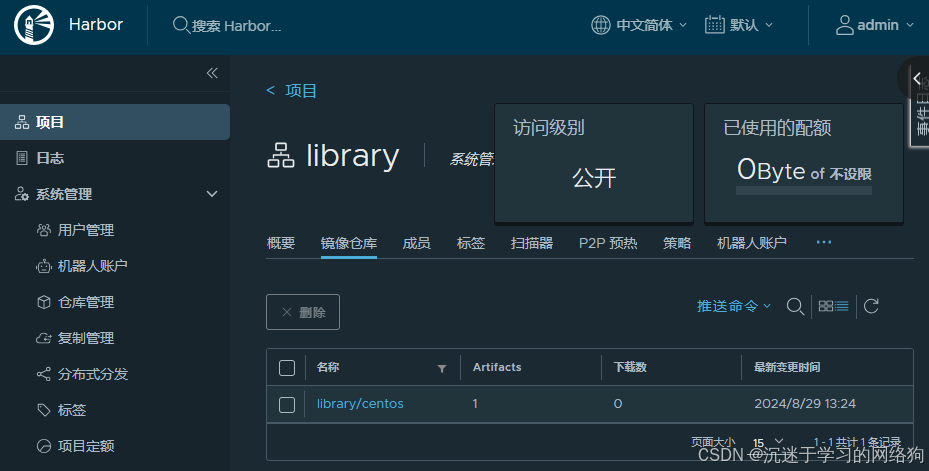This screenshot has width=929, height=471.
Task: Click the repository search magnifier icon
Action: (795, 306)
